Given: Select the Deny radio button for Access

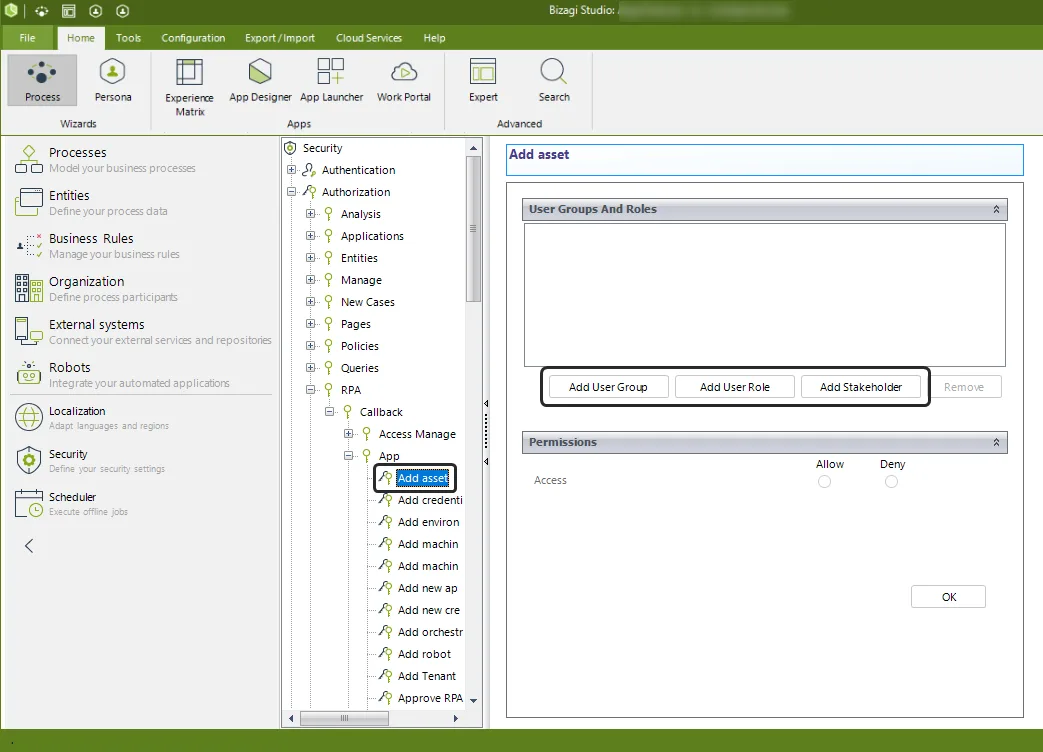Looking at the screenshot, I should tap(891, 481).
